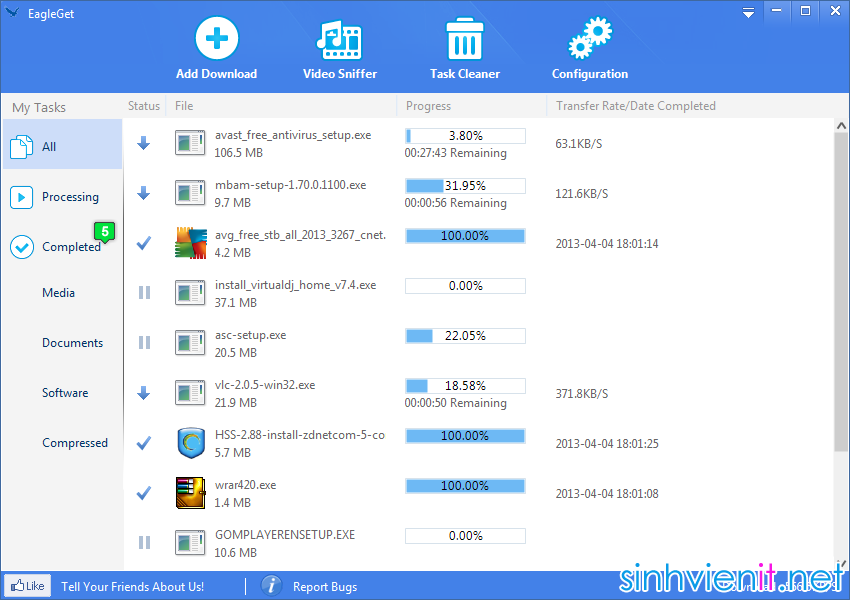The width and height of the screenshot is (850, 600).
Task: Click the Hotspot Shield HSS file icon
Action: point(191,443)
